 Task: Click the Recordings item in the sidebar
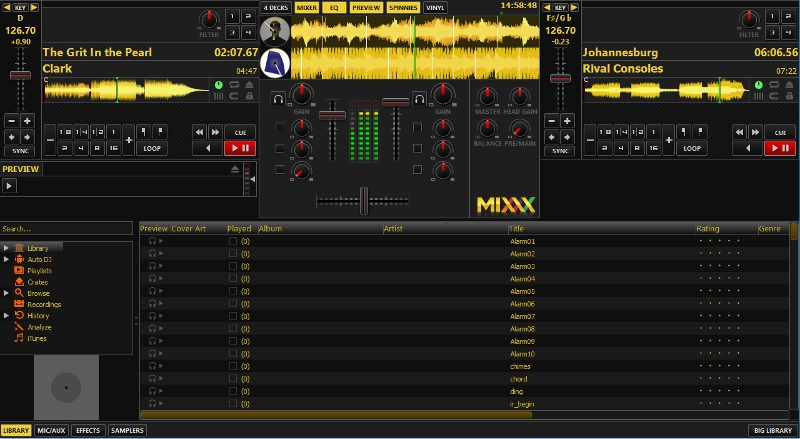44,304
